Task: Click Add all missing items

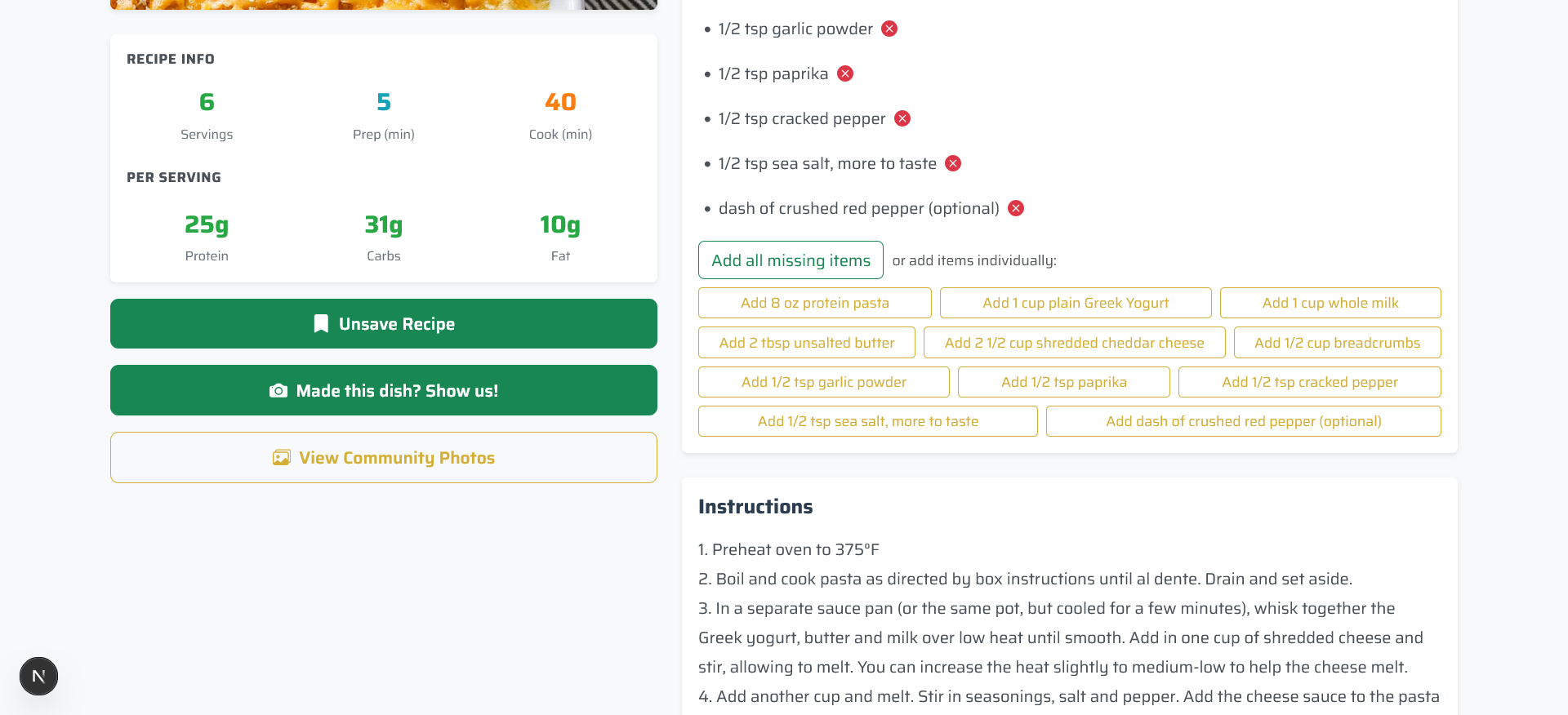Action: point(790,260)
